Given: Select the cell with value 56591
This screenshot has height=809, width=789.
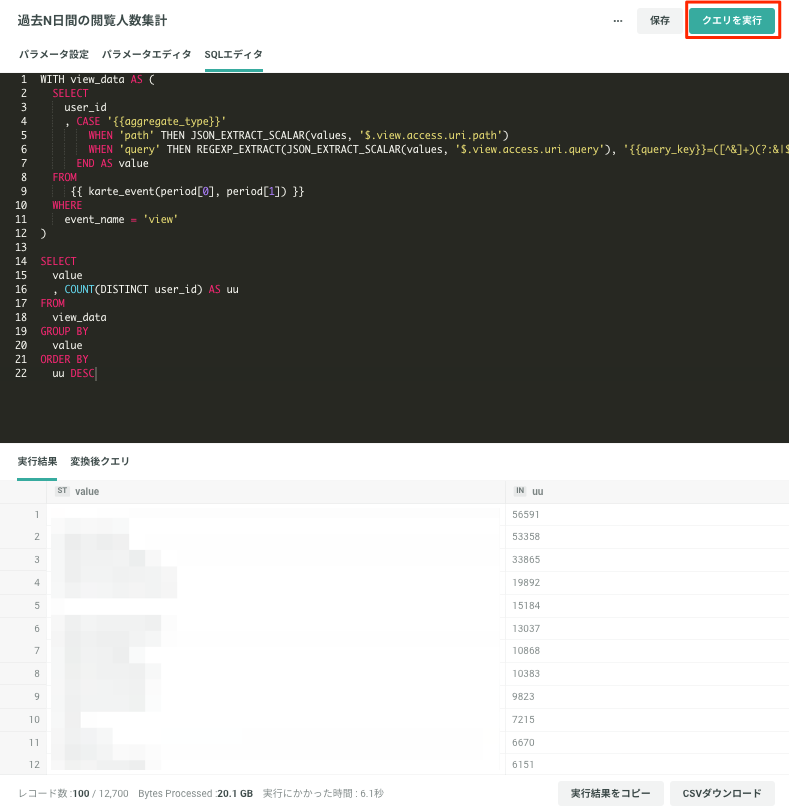Looking at the screenshot, I should pyautogui.click(x=647, y=514).
